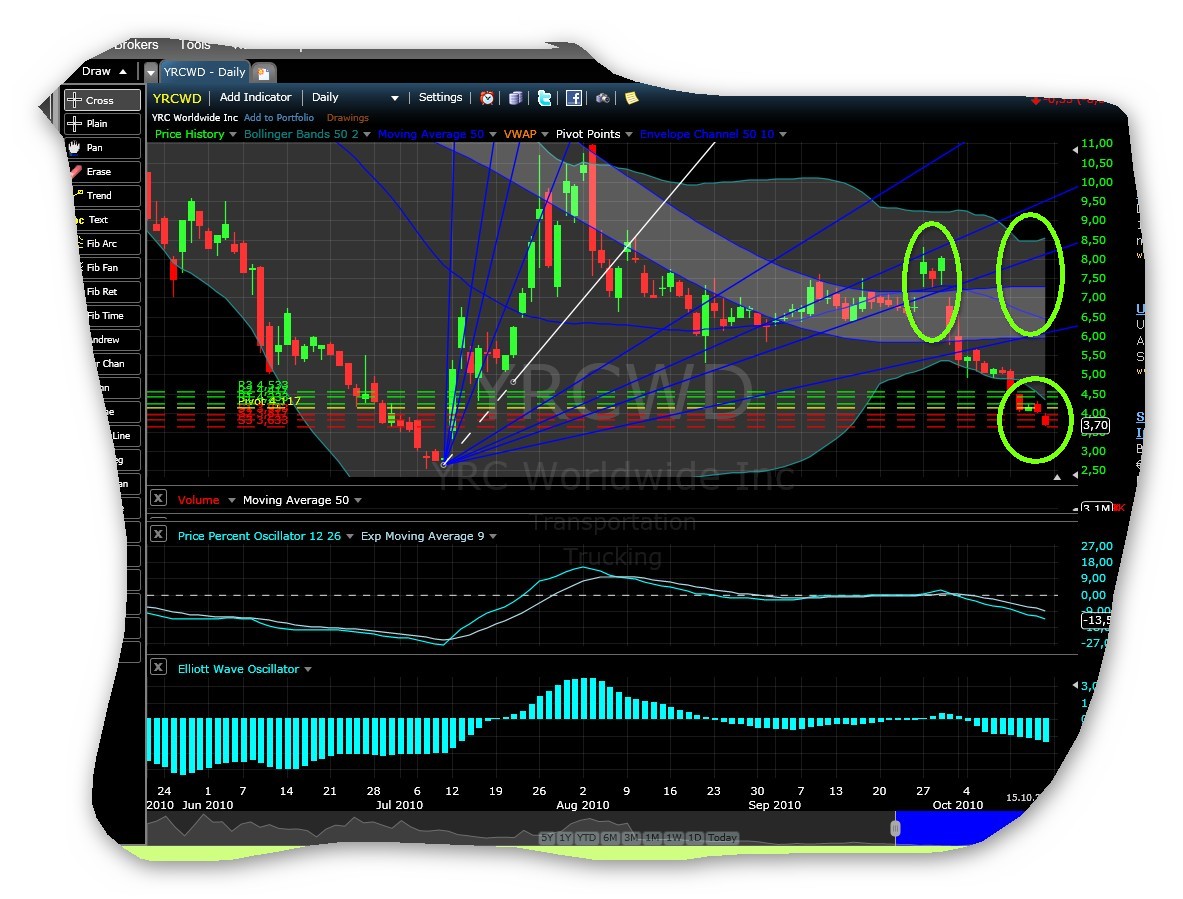Close the Elliott Wave Oscillator panel
The width and height of the screenshot is (1183, 899).
click(158, 667)
